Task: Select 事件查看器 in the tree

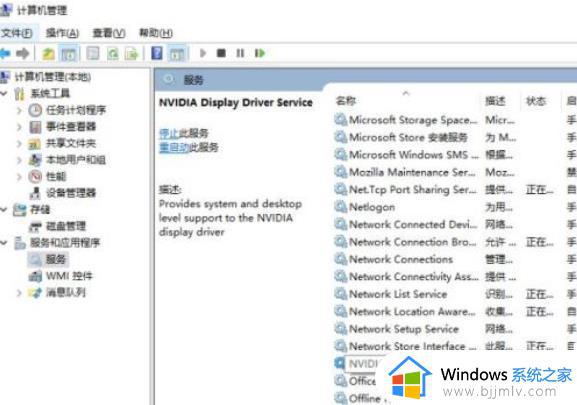Action: tap(71, 127)
